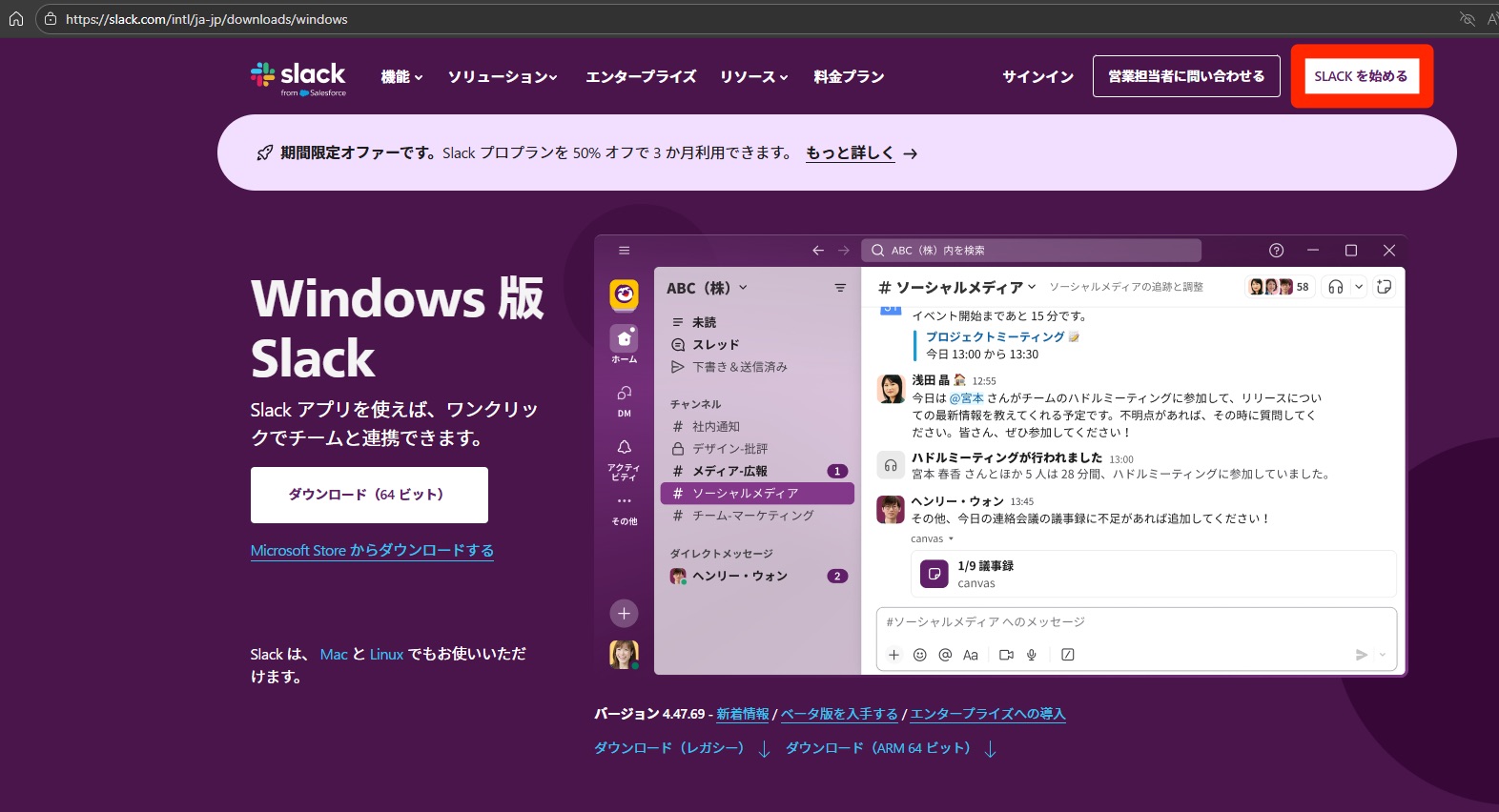Follow Microsoft Store からダウンロードする link

372,551
